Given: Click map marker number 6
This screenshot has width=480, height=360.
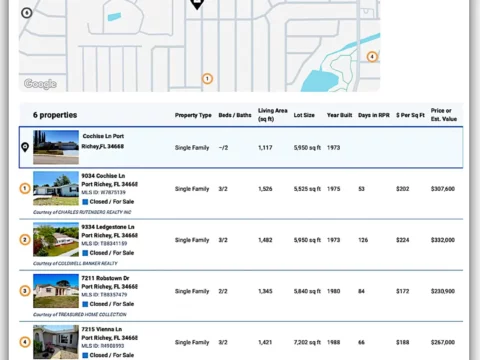Looking at the screenshot, I should coord(27,13).
